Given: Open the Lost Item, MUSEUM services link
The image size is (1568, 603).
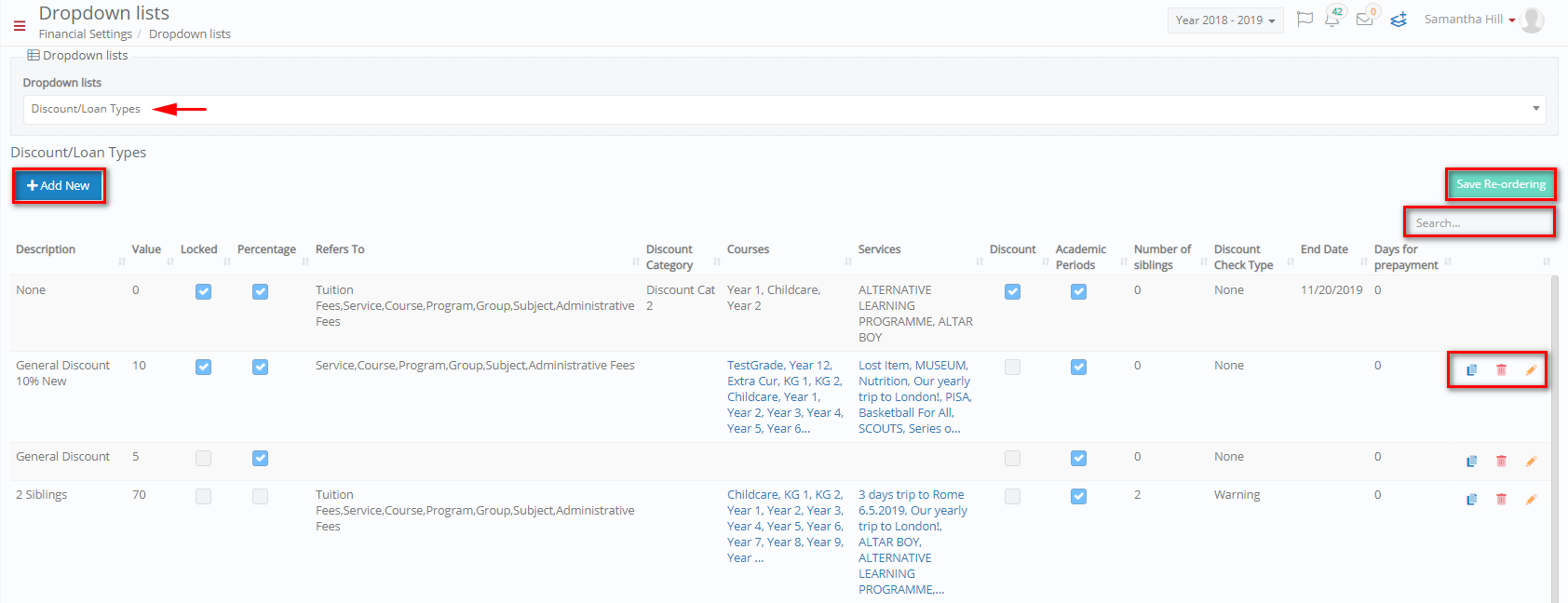Looking at the screenshot, I should click(x=915, y=397).
